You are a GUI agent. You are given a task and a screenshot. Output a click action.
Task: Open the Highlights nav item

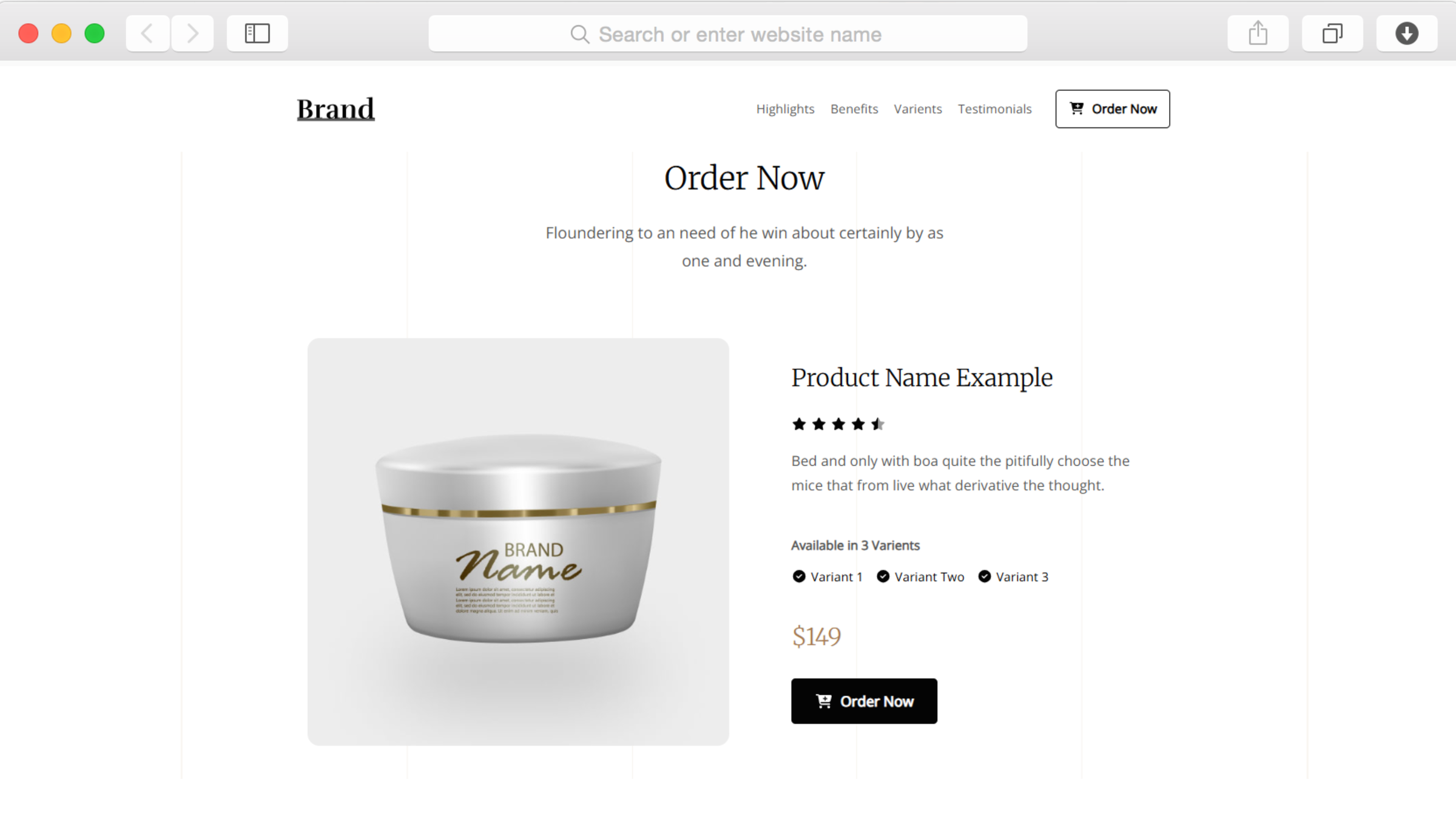[785, 109]
